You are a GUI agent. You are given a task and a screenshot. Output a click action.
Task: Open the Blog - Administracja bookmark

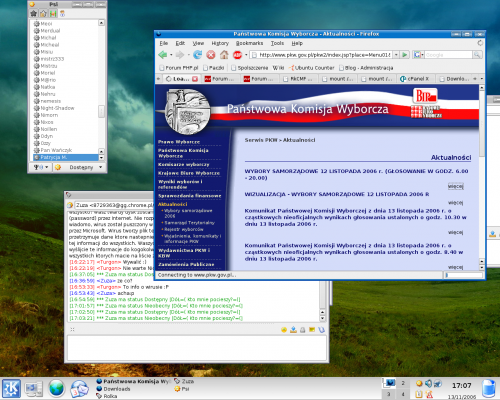(x=366, y=68)
